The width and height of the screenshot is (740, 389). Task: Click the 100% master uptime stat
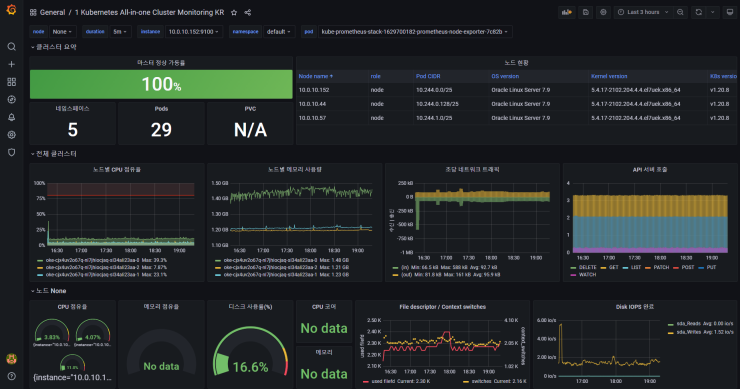click(161, 85)
